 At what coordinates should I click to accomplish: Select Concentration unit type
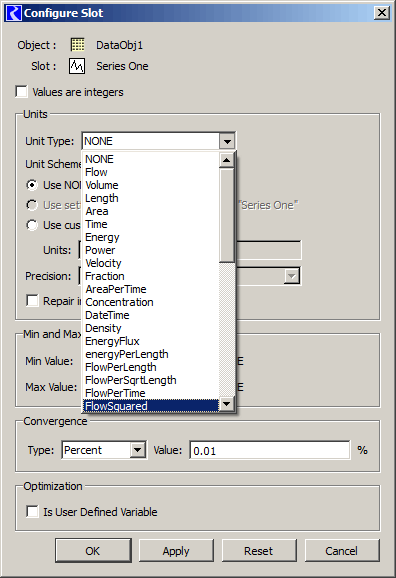click(150, 302)
